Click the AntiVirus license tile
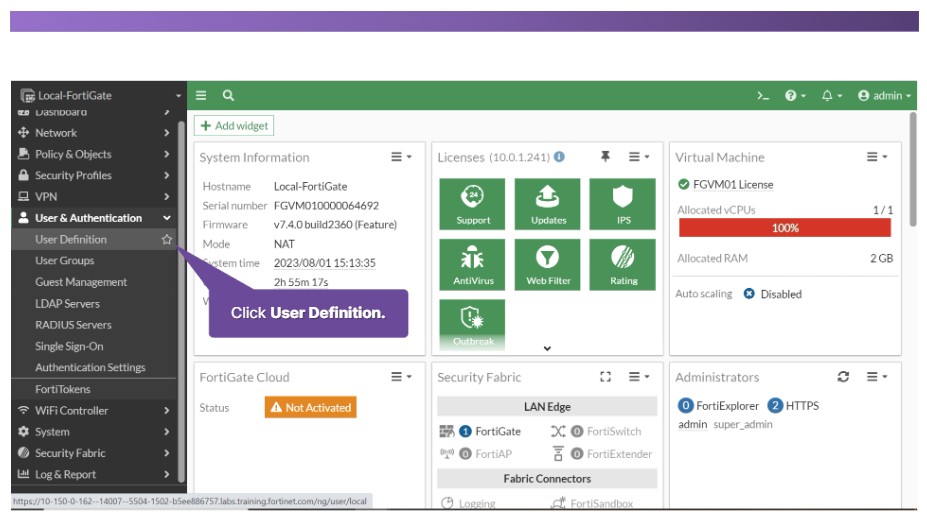This screenshot has width=927, height=528. point(472,264)
